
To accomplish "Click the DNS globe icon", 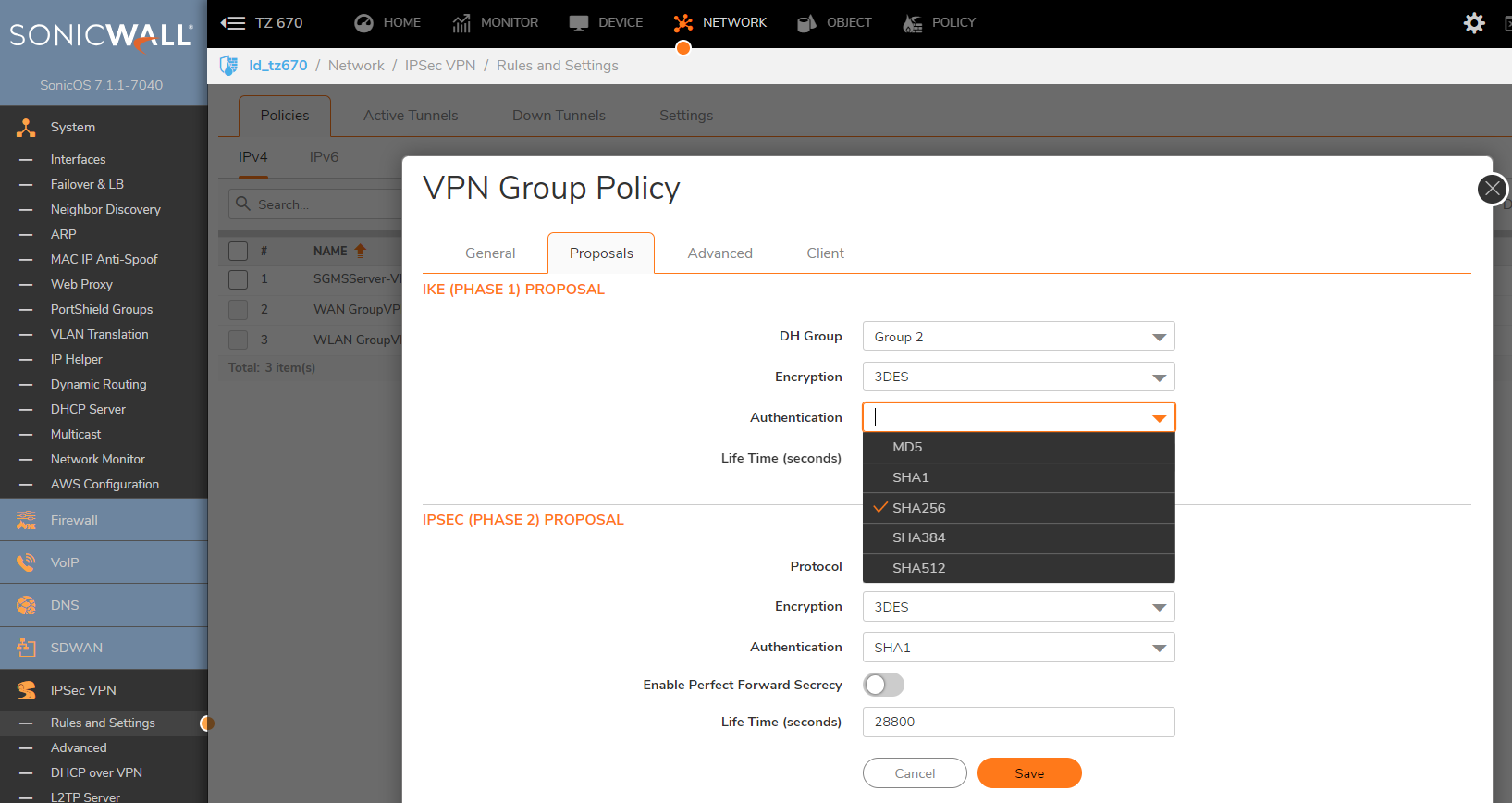I will [26, 605].
